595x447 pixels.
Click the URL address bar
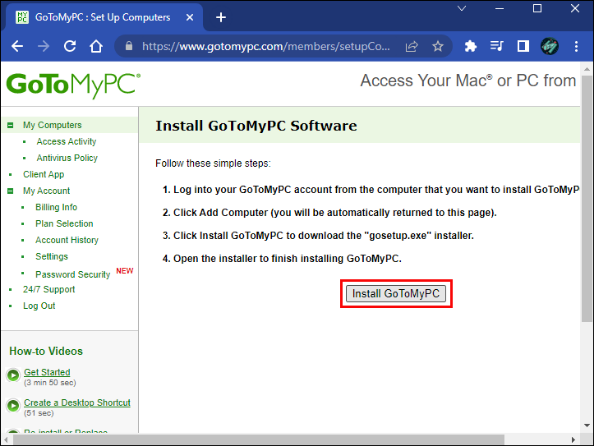coord(266,46)
